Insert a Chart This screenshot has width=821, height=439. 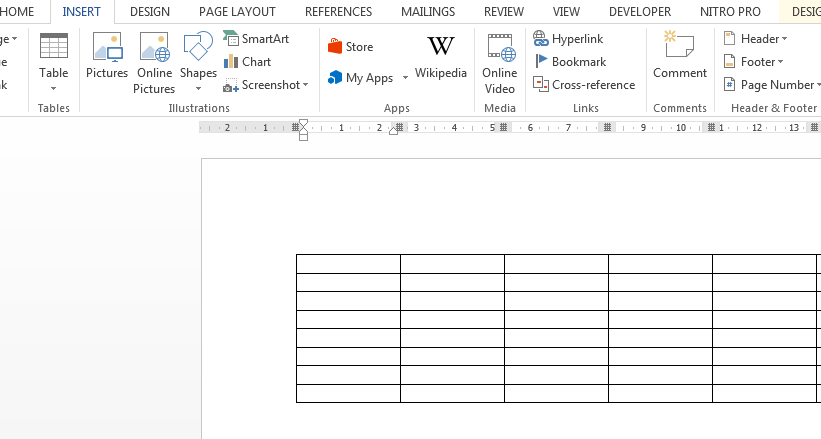[247, 62]
